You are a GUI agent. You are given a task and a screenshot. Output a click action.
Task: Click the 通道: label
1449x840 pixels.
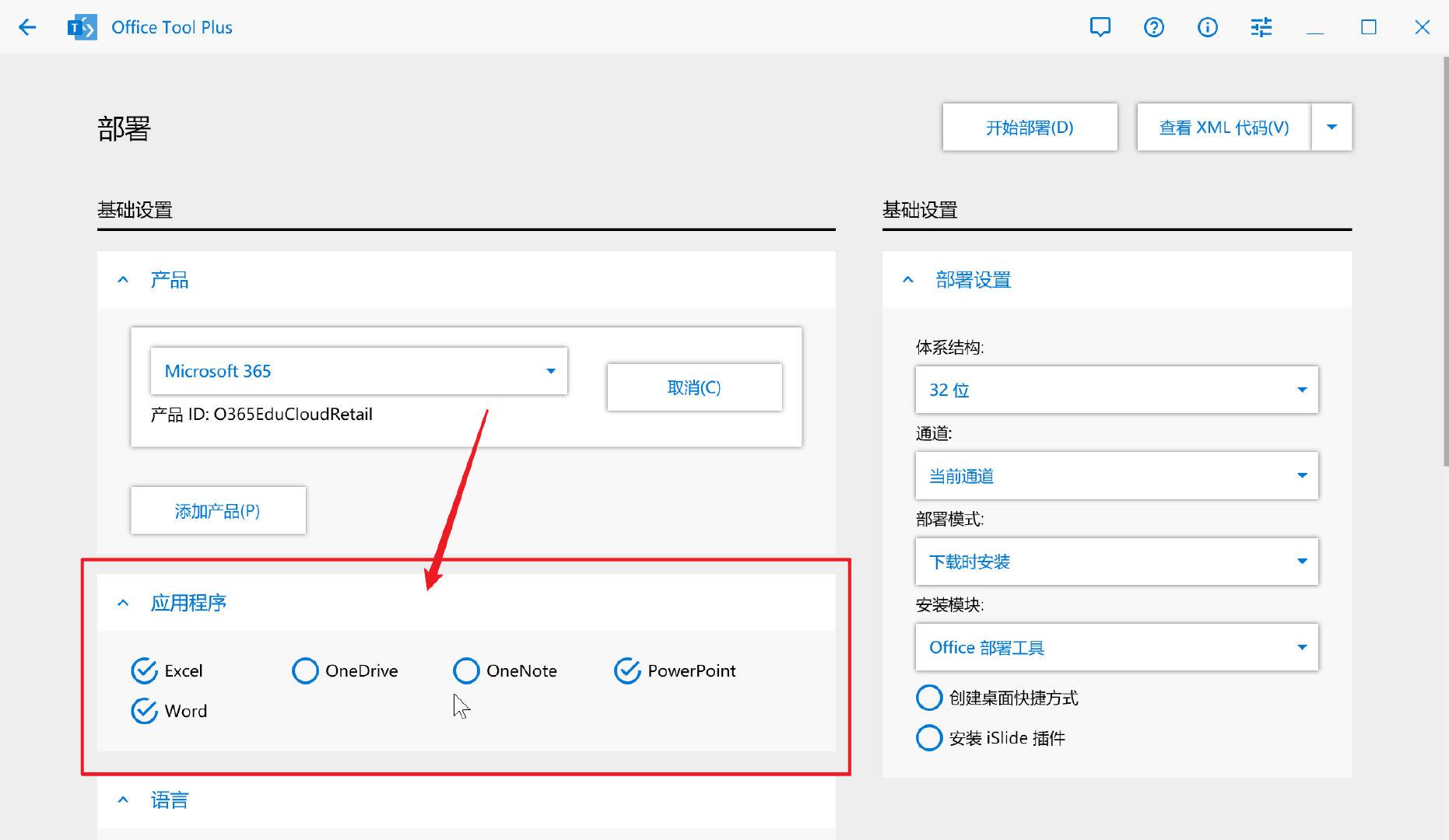point(934,433)
